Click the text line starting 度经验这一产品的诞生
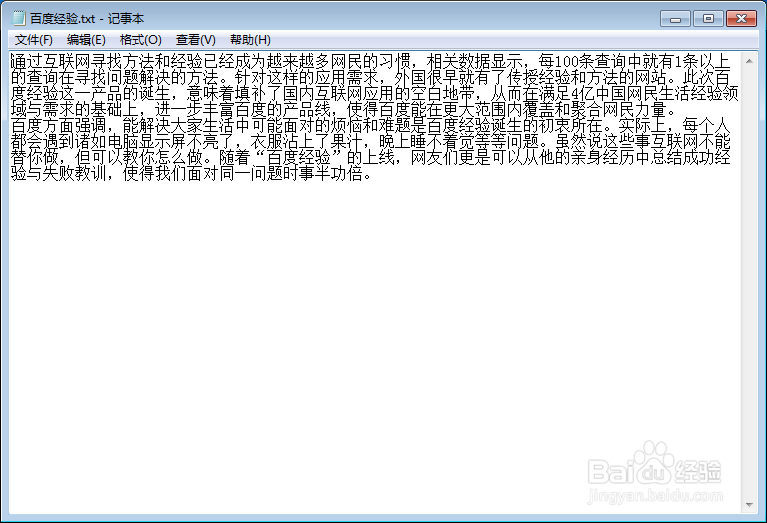This screenshot has width=767, height=523. 374,93
